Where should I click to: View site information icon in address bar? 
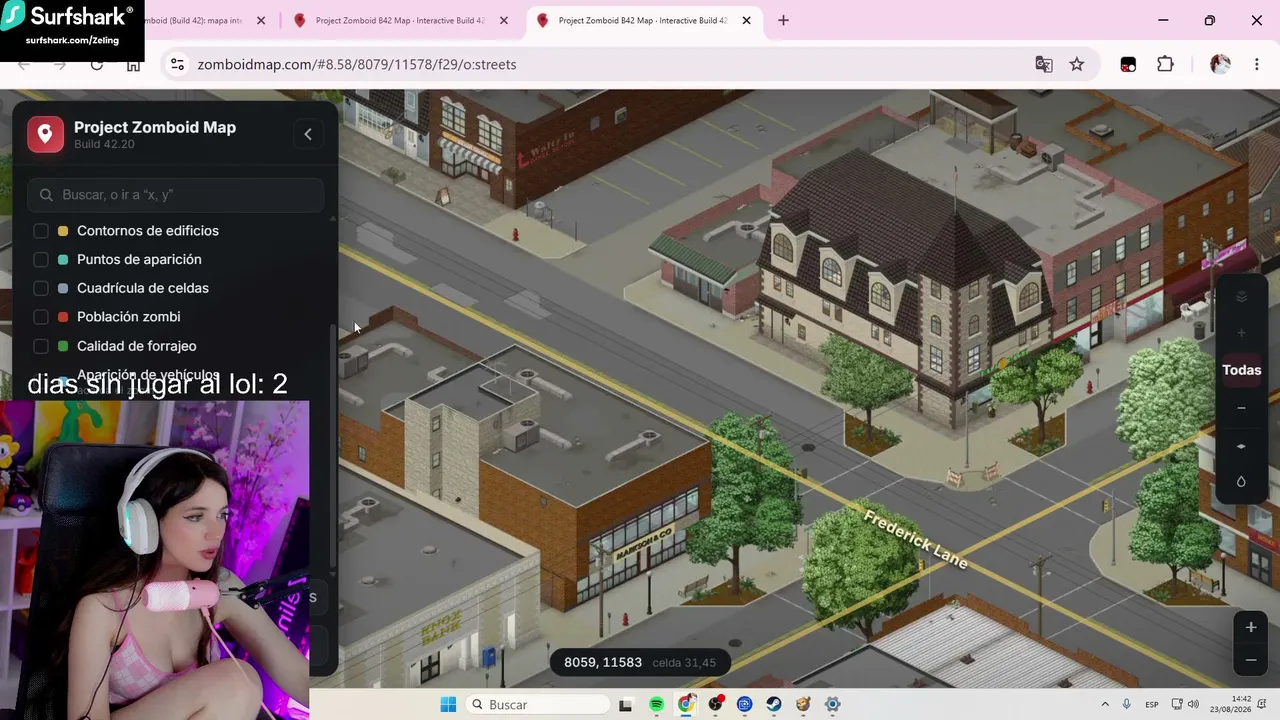pos(177,64)
